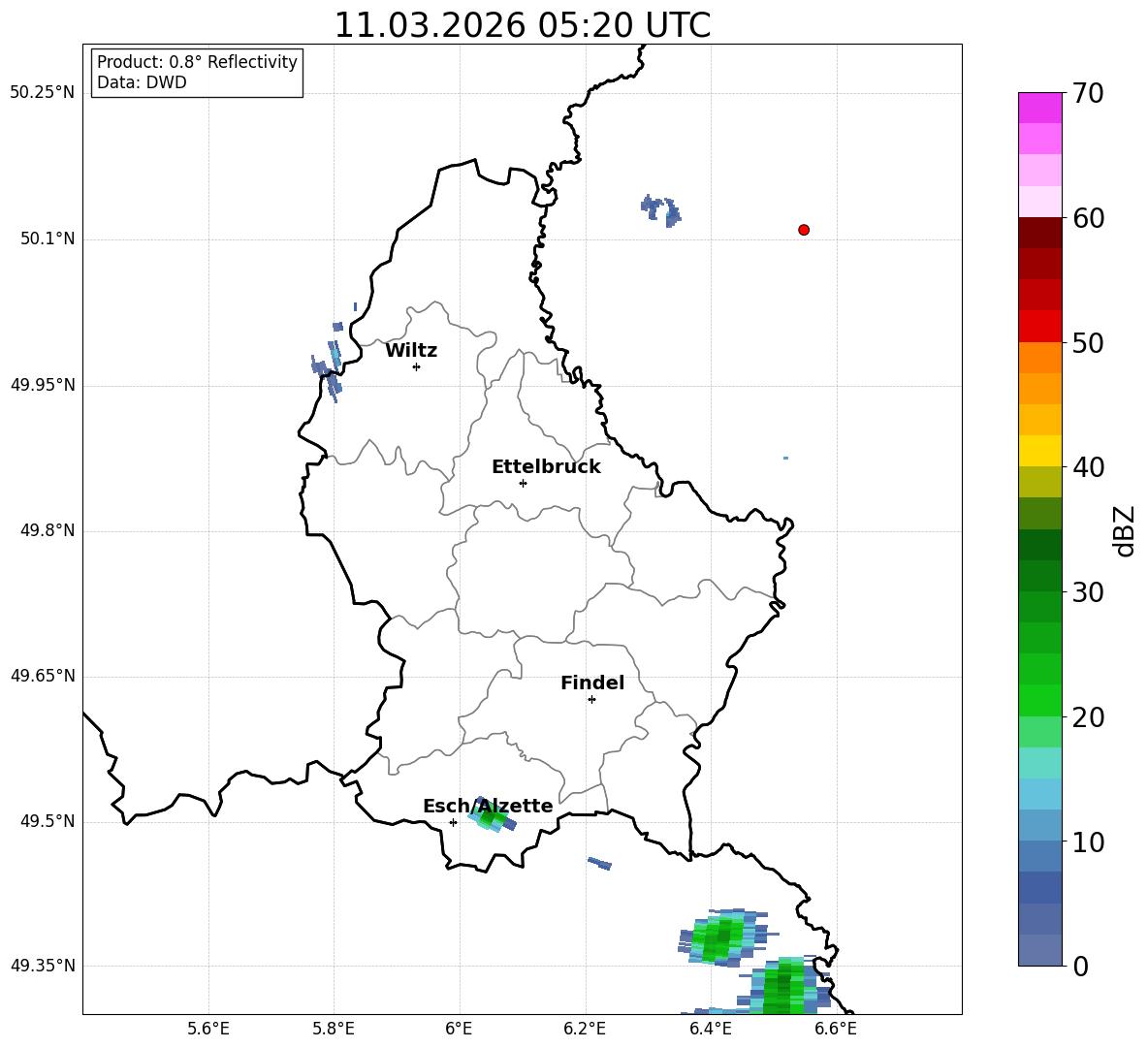1148x1048 pixels.
Task: Click the 49.8°N latitude label
Action: click(48, 530)
